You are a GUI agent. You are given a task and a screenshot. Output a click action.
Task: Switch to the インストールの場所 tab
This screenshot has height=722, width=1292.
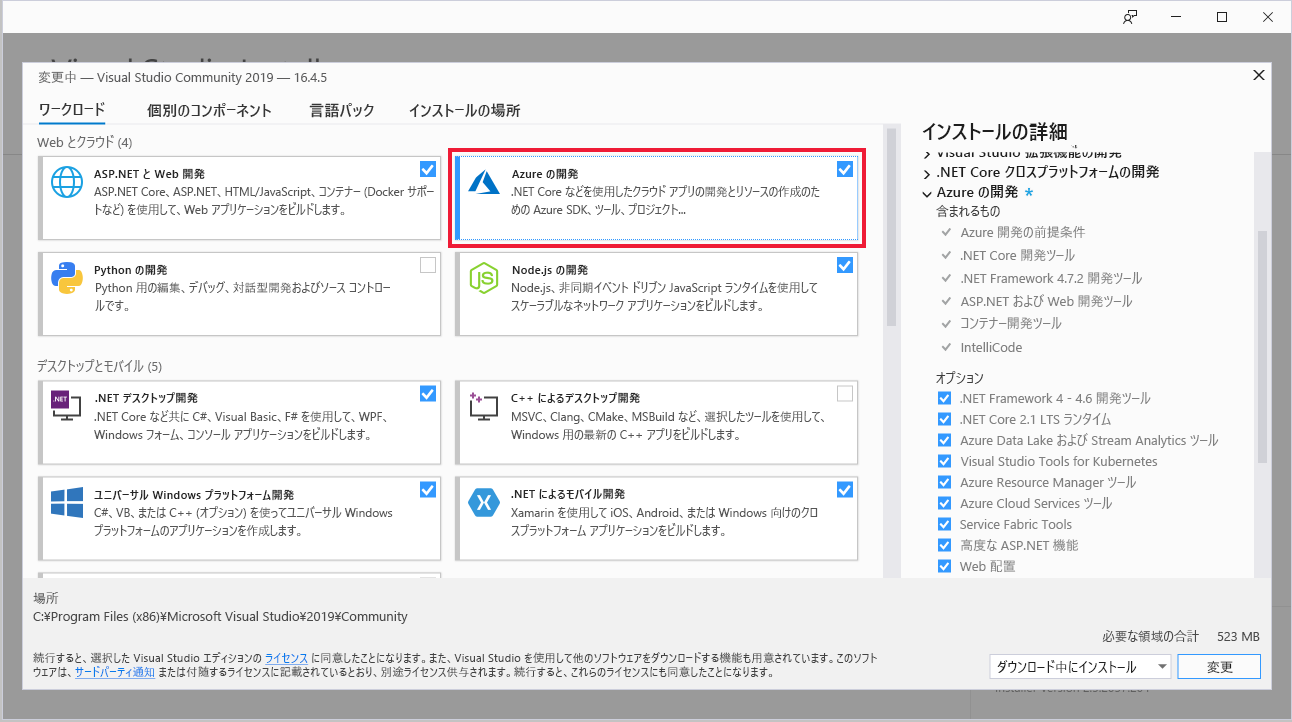pyautogui.click(x=464, y=110)
